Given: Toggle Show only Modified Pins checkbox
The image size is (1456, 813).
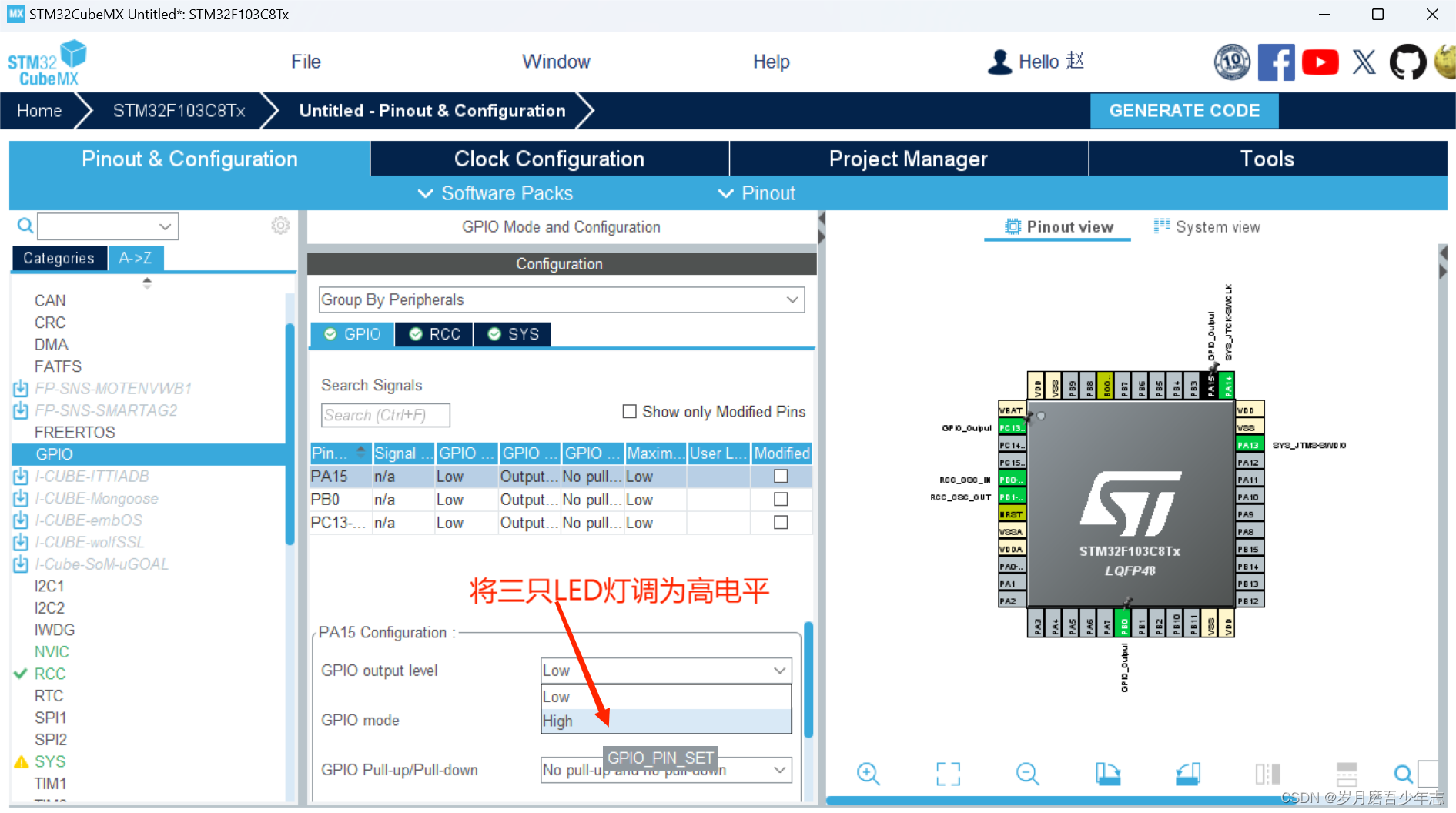Looking at the screenshot, I should pos(629,412).
